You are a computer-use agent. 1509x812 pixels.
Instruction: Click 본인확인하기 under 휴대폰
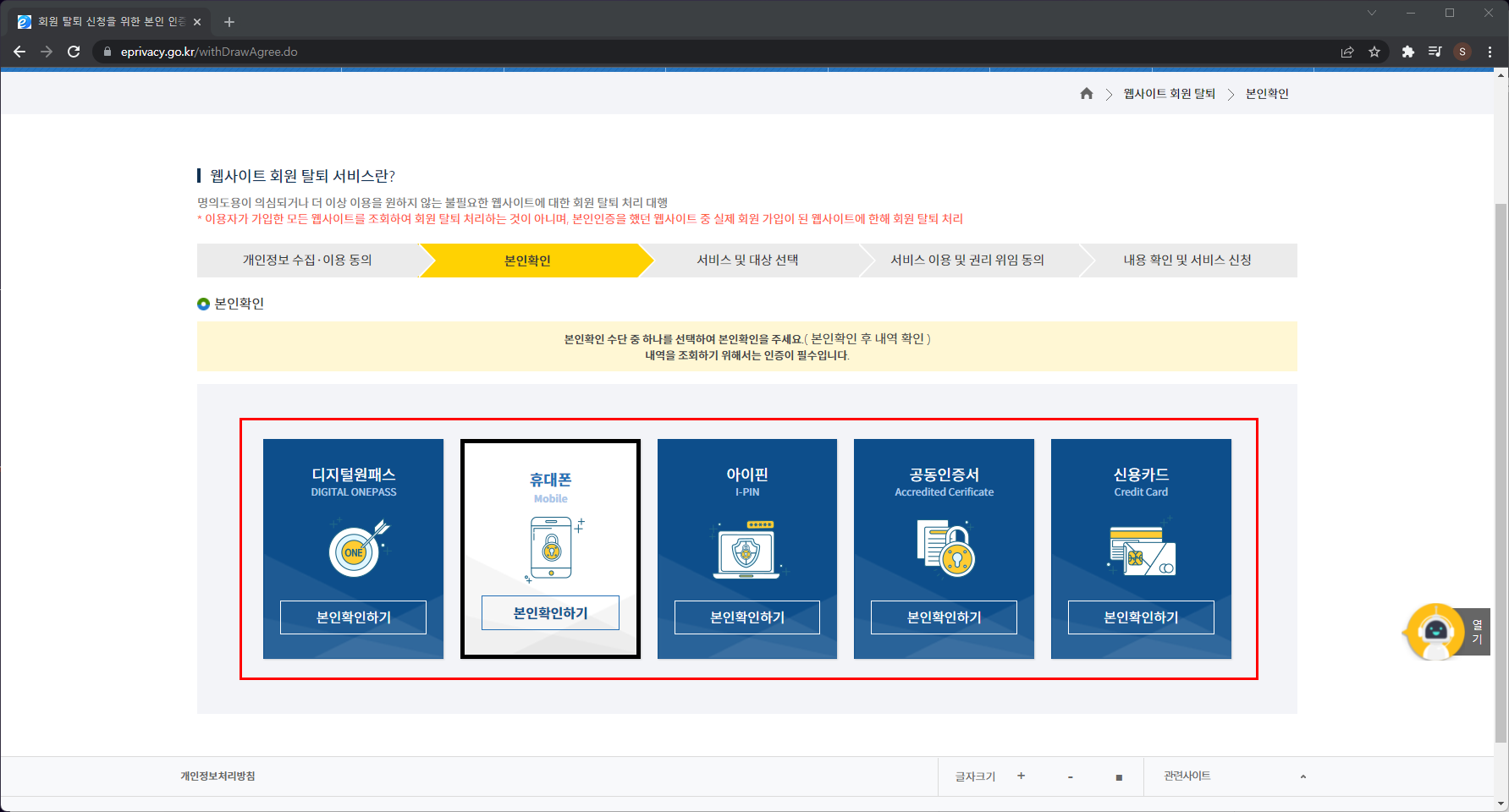pos(550,613)
